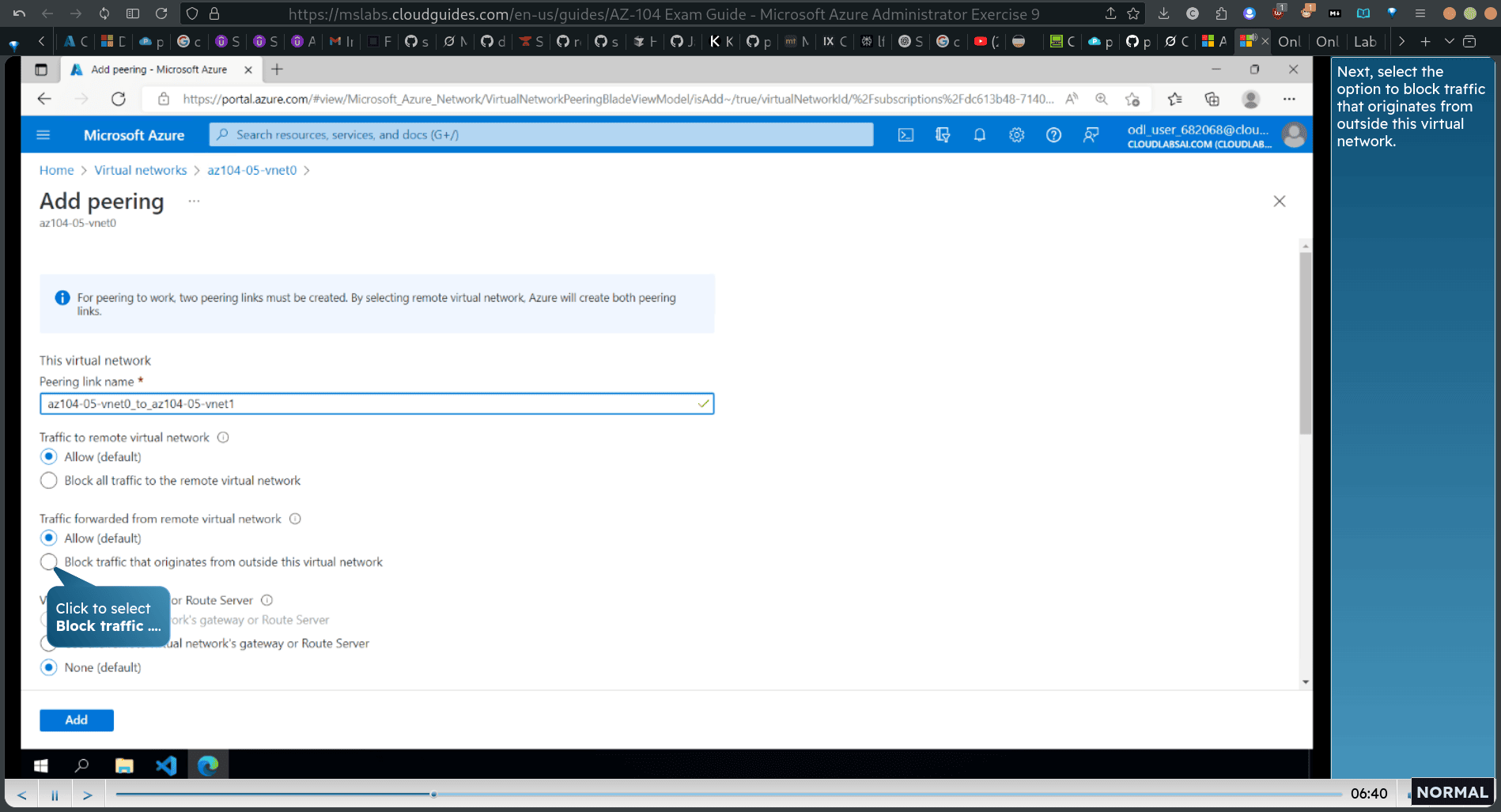
Task: Select Block traffic that originates from outside this virtual network
Action: (x=48, y=562)
